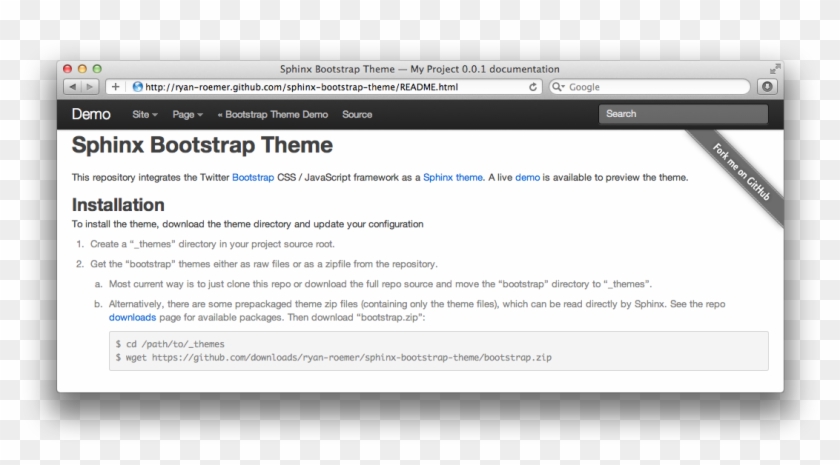
Task: Expand the Site dropdown in navbar
Action: tap(145, 114)
